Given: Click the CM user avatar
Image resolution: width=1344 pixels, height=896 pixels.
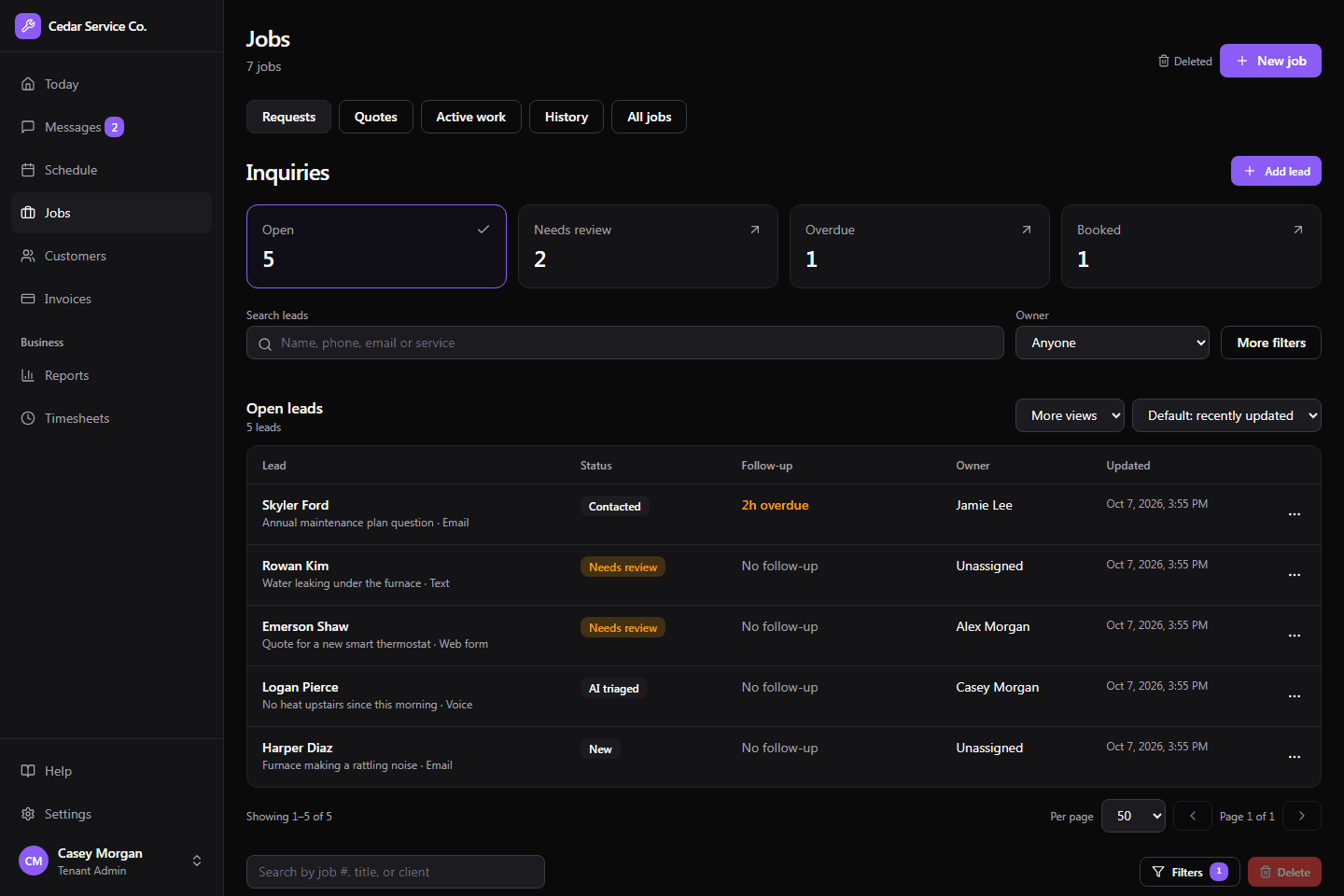Looking at the screenshot, I should click(x=34, y=861).
